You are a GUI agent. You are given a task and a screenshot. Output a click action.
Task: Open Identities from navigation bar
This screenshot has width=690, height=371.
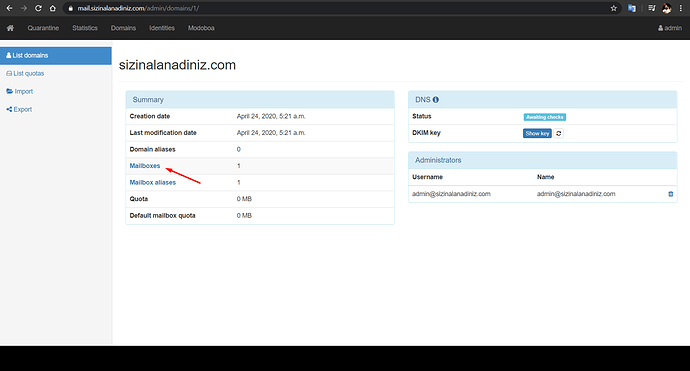click(162, 28)
